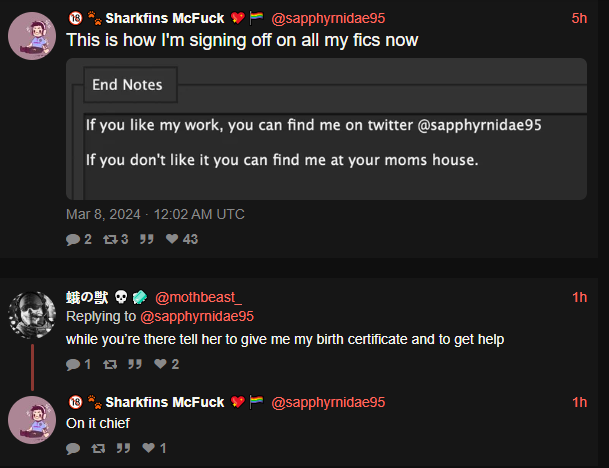Like the 'On it chief' tweet
The image size is (609, 468).
pos(148,448)
